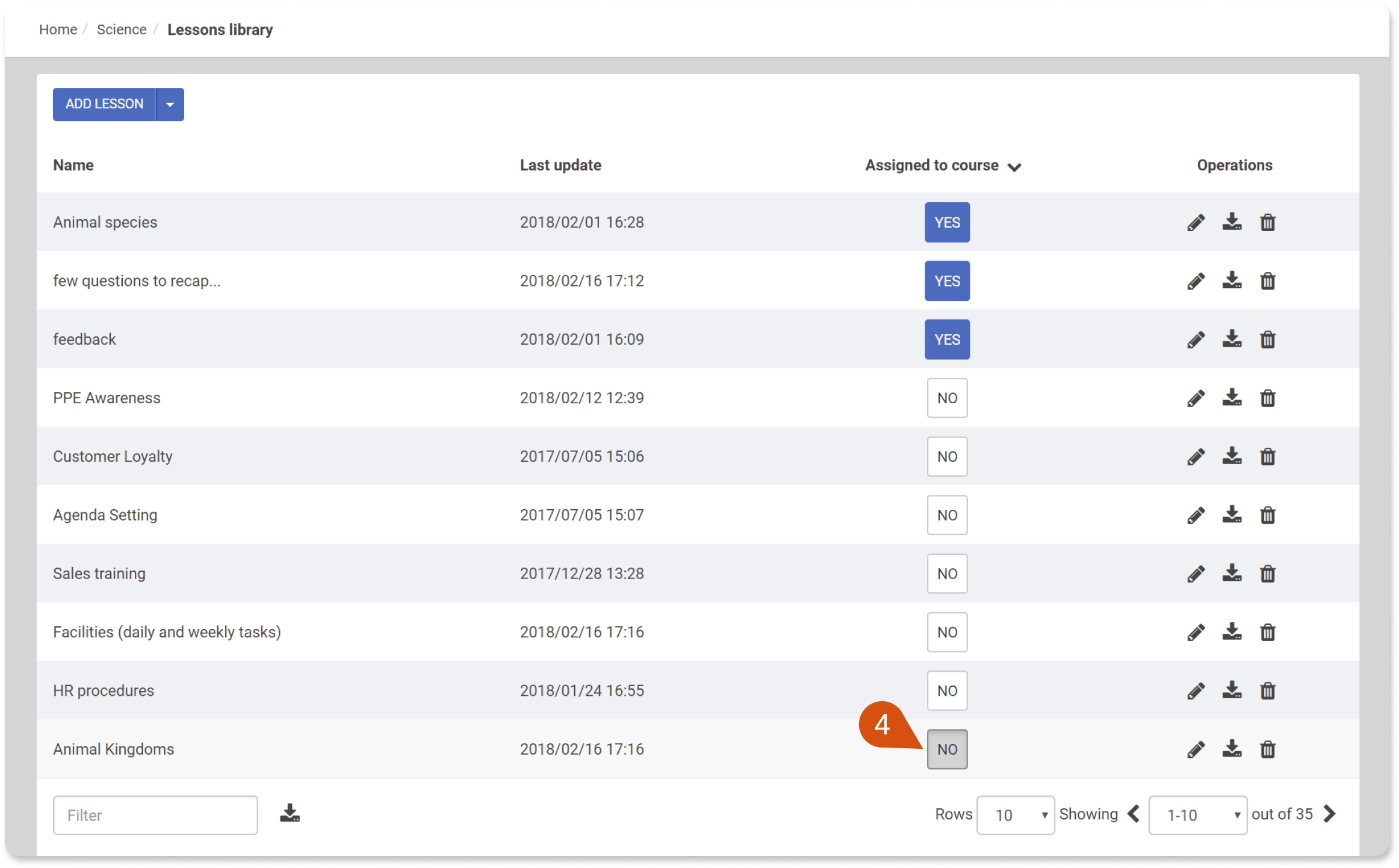Edit the Sales training lesson
The width and height of the screenshot is (1399, 868).
pos(1196,574)
